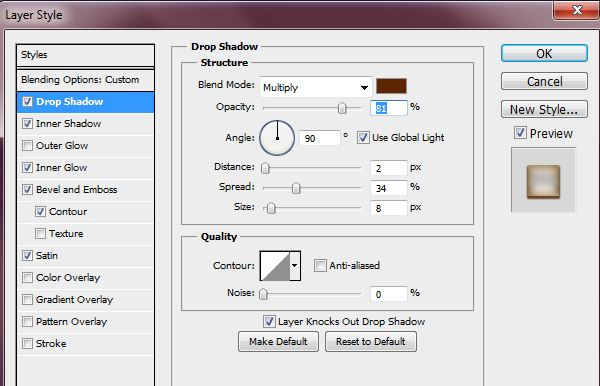Click the New Style... button

coord(544,109)
